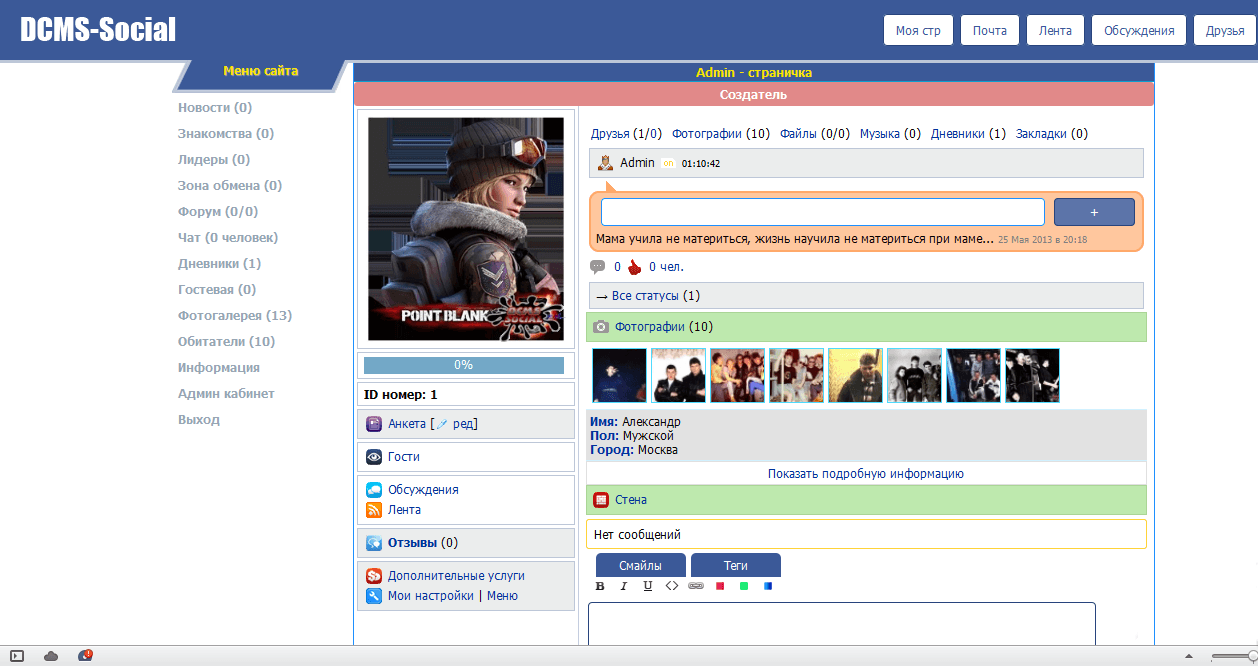The image size is (1258, 666).
Task: Click the DCMS-Social site logo
Action: tap(98, 30)
